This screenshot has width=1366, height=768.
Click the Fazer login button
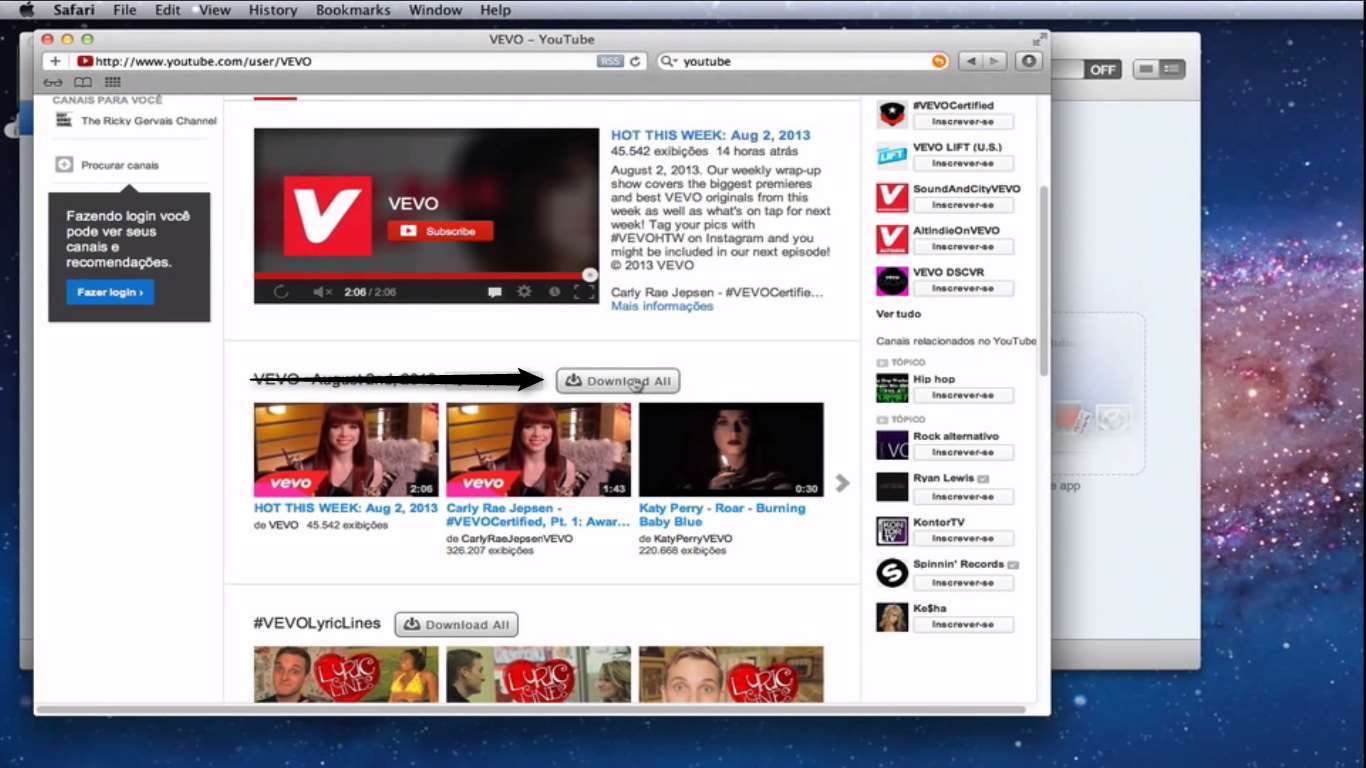(x=110, y=292)
